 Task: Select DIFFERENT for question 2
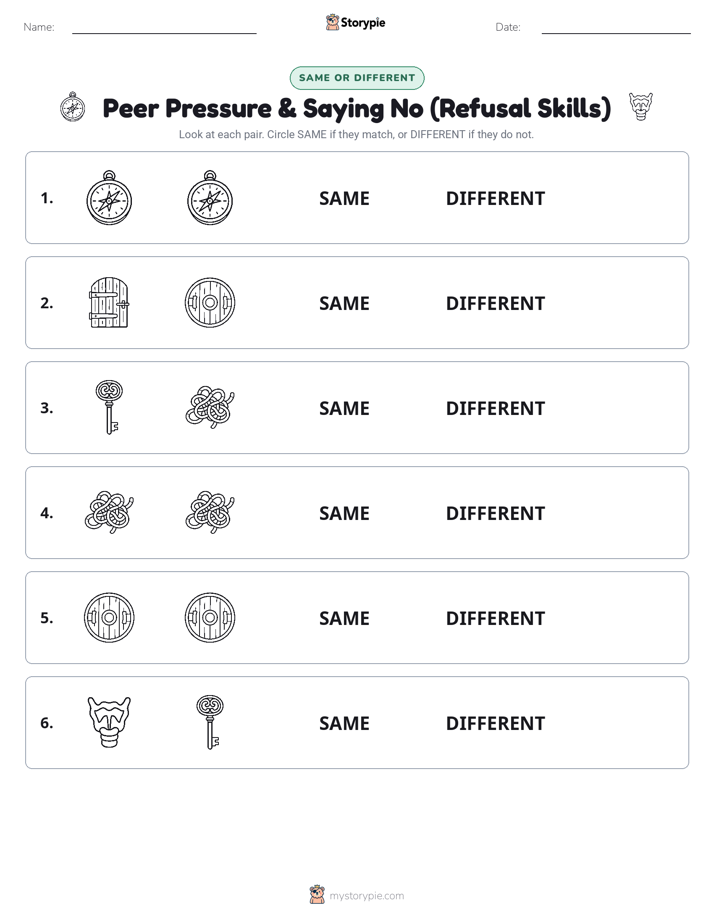point(495,303)
